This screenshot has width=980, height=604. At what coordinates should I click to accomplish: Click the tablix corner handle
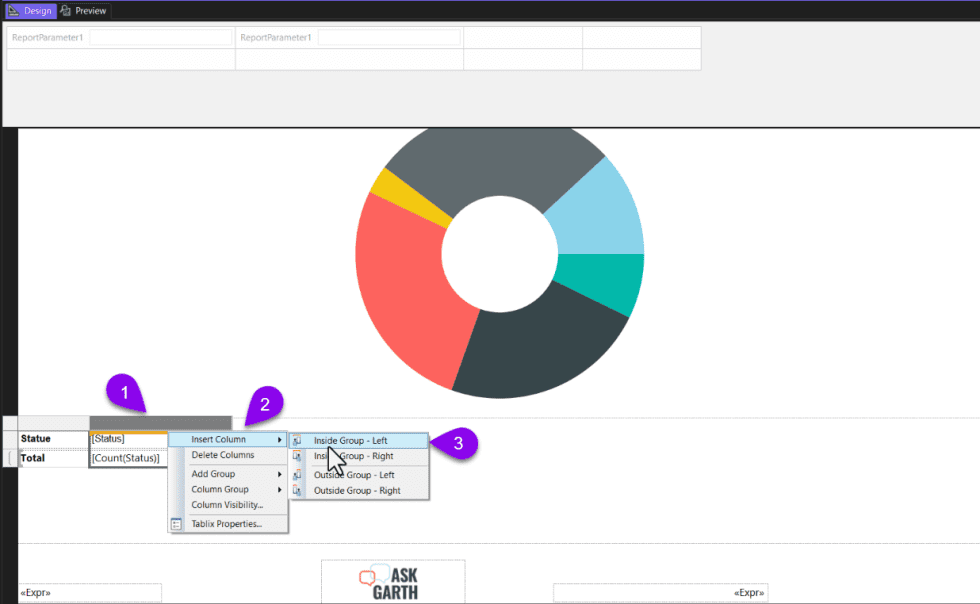[11, 423]
